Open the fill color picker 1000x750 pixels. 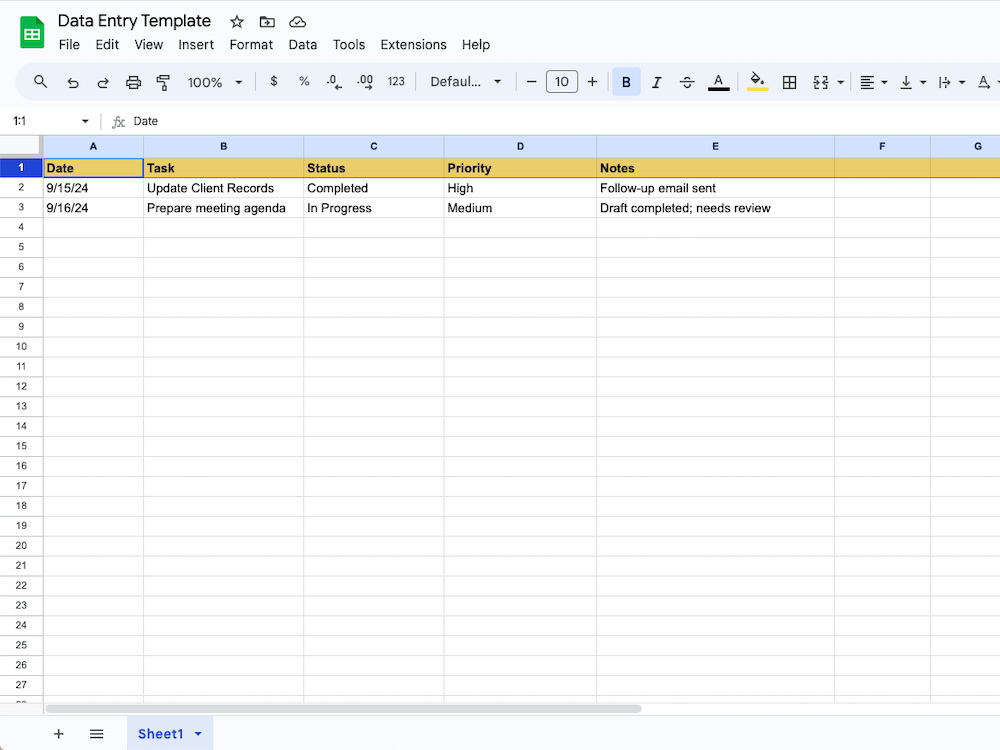[757, 82]
